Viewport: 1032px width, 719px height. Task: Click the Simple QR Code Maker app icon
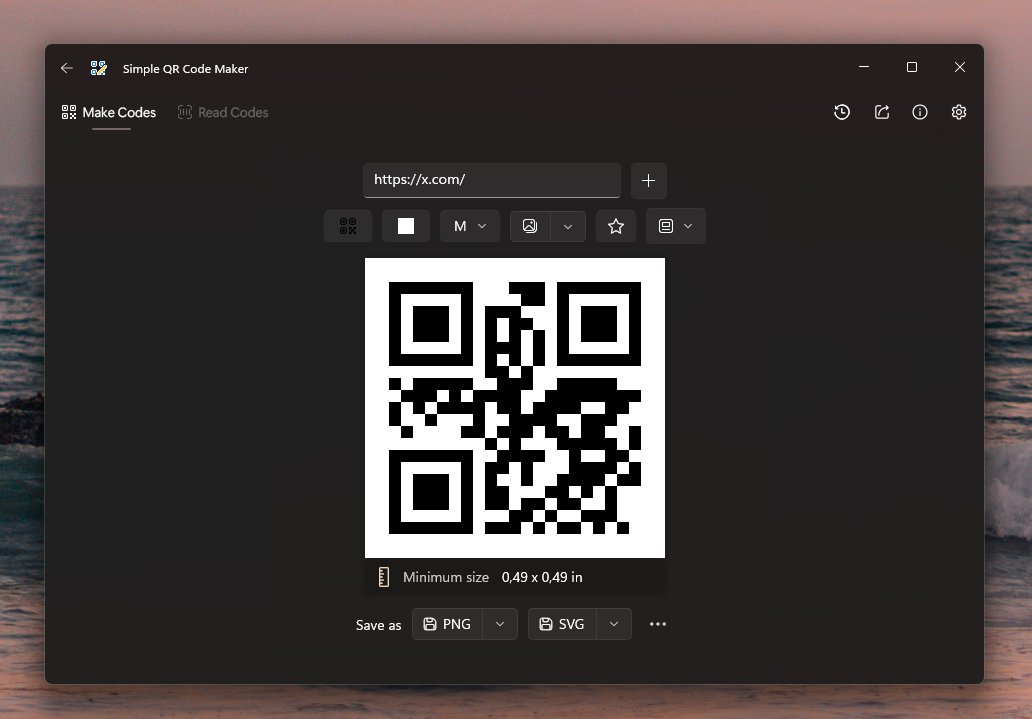(x=99, y=68)
